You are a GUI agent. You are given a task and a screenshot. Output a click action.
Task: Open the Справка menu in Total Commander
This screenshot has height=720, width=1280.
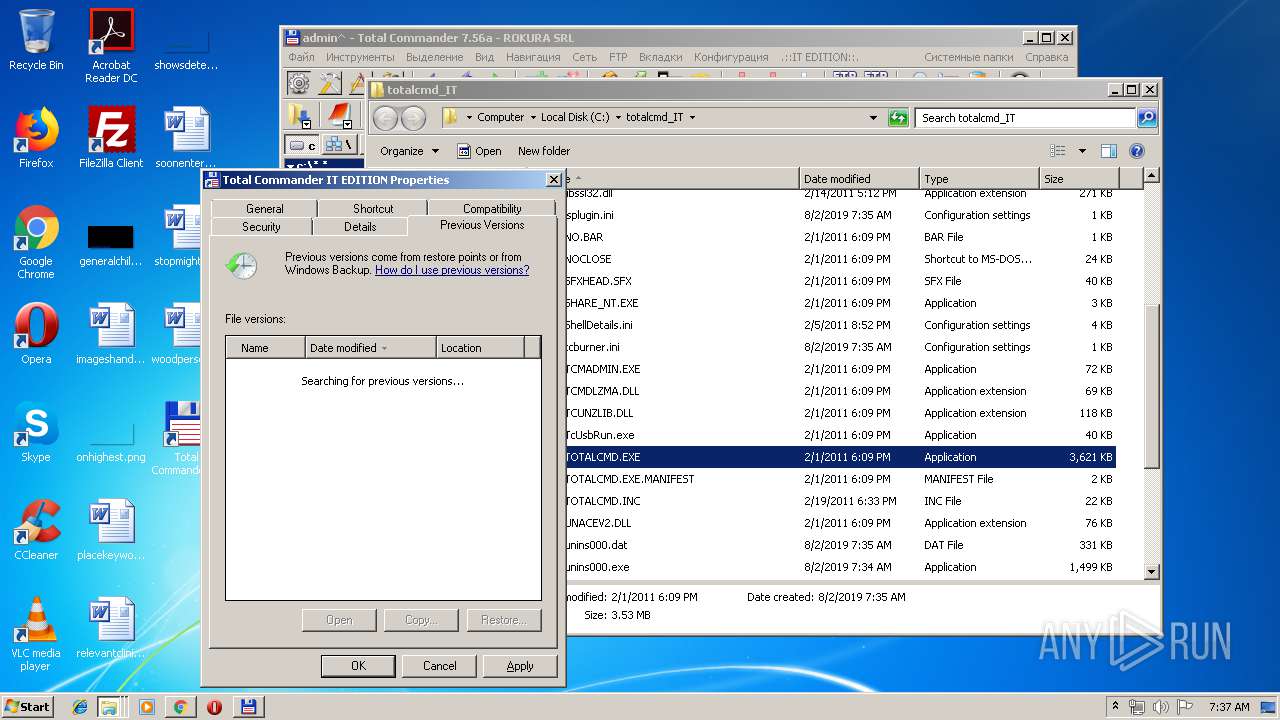[1047, 57]
